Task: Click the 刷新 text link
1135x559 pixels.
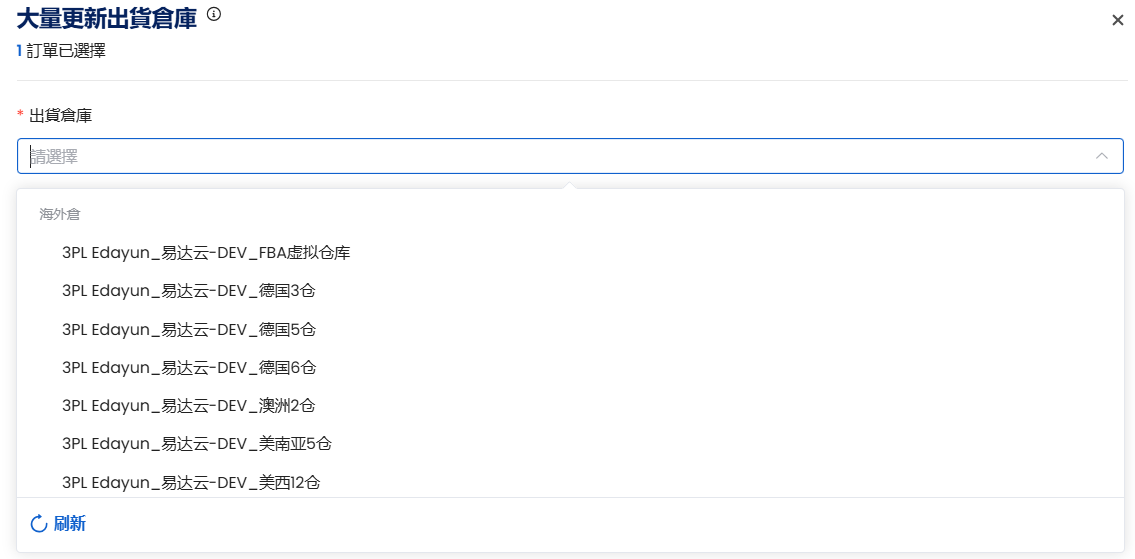Action: pos(70,524)
